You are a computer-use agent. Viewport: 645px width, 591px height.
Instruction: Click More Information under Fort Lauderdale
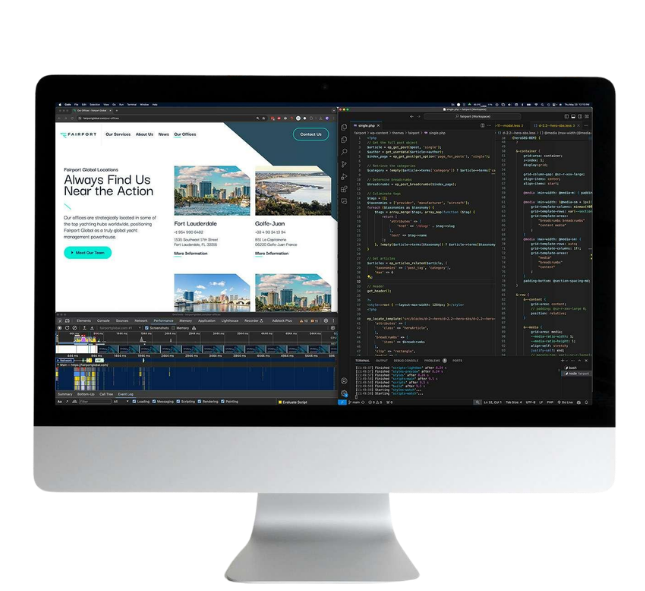click(x=190, y=253)
